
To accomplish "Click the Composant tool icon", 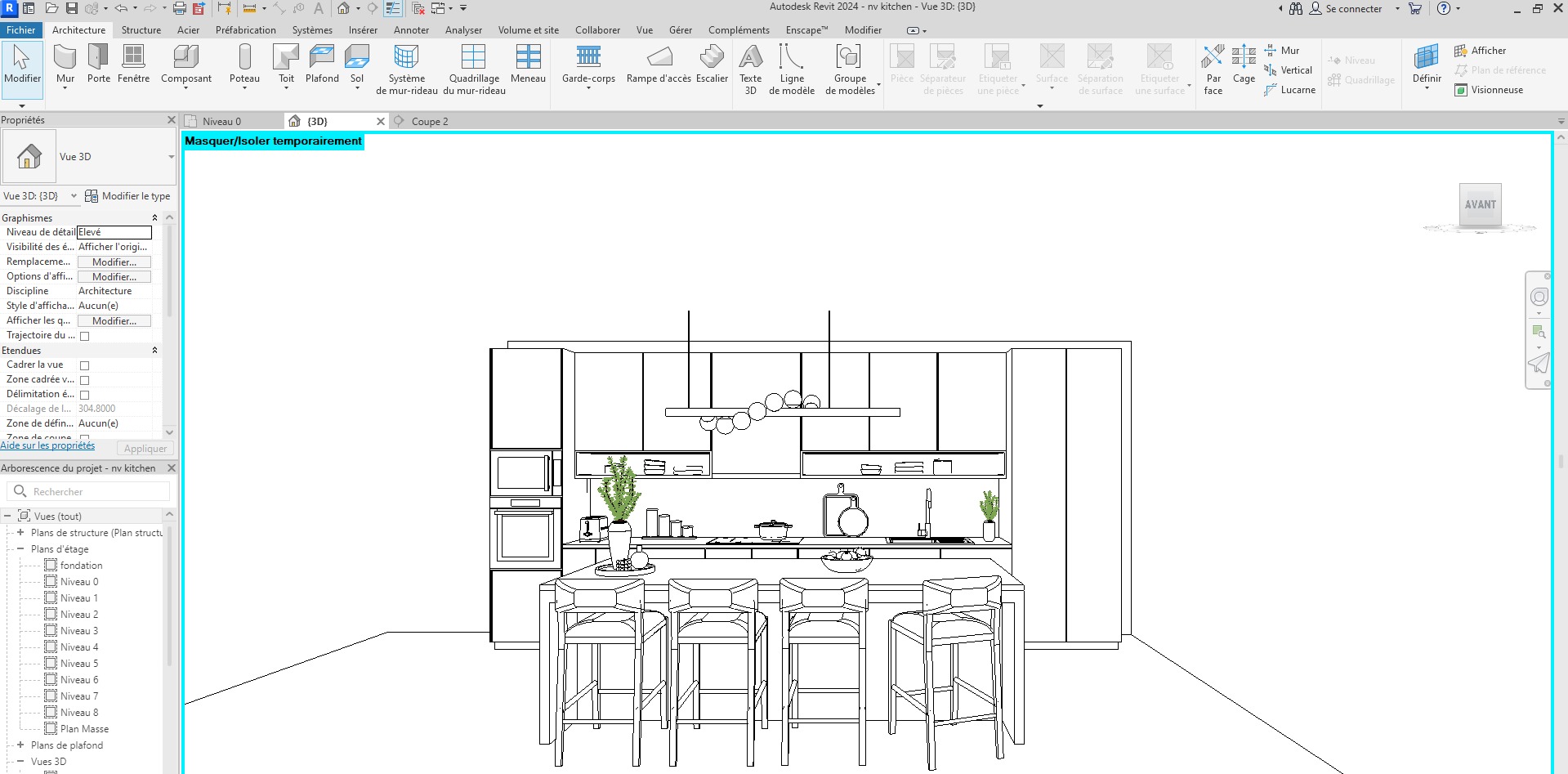I will pyautogui.click(x=186, y=57).
